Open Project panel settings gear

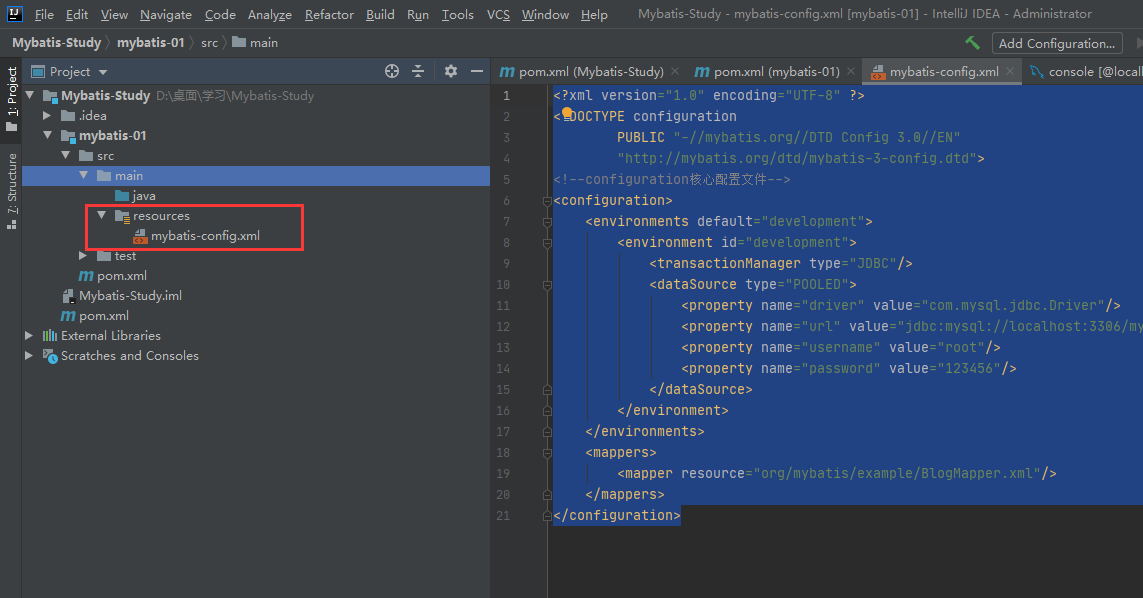[x=451, y=71]
